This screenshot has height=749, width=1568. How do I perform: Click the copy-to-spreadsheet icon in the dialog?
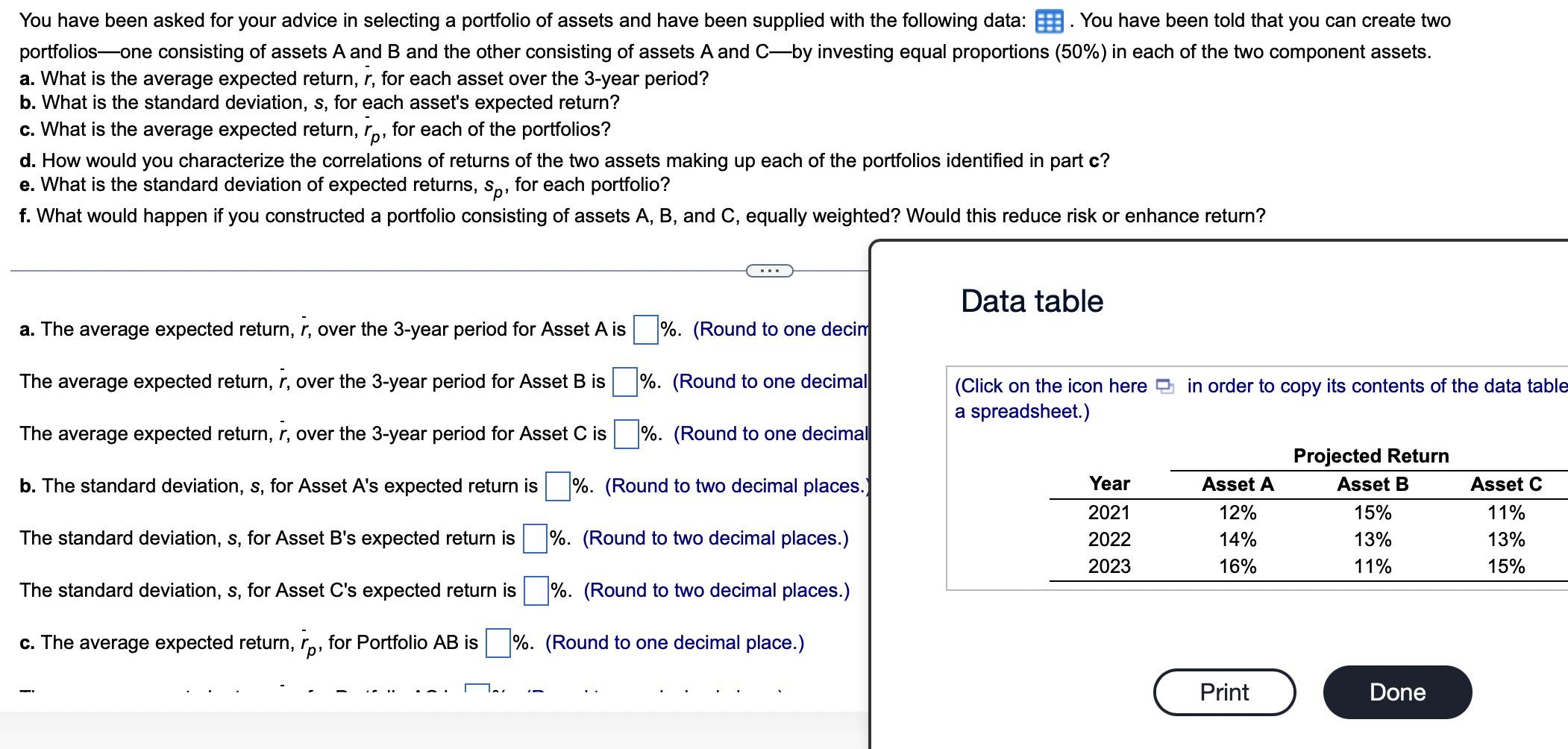(1163, 386)
